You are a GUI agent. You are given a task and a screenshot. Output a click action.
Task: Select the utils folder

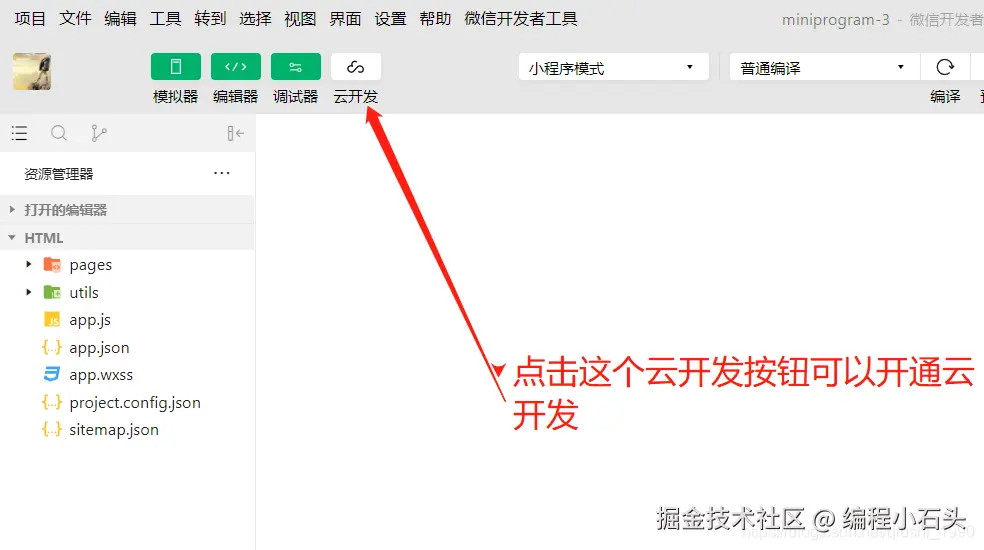(x=83, y=293)
